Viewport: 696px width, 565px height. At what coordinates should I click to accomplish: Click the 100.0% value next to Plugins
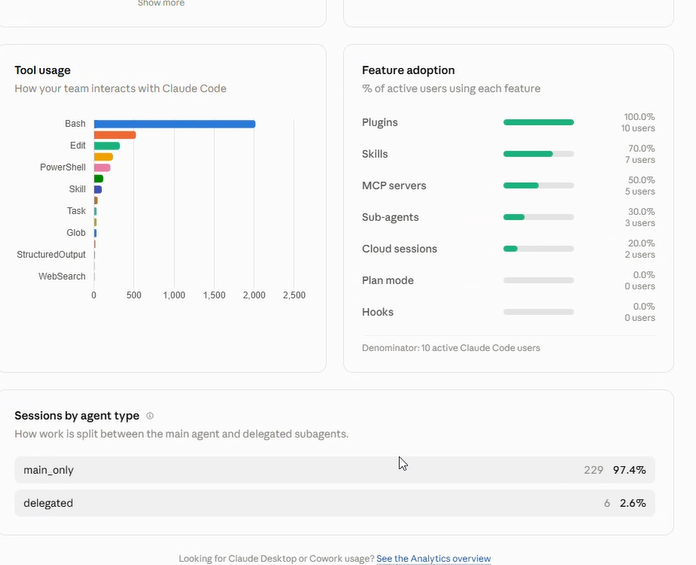pyautogui.click(x=639, y=117)
